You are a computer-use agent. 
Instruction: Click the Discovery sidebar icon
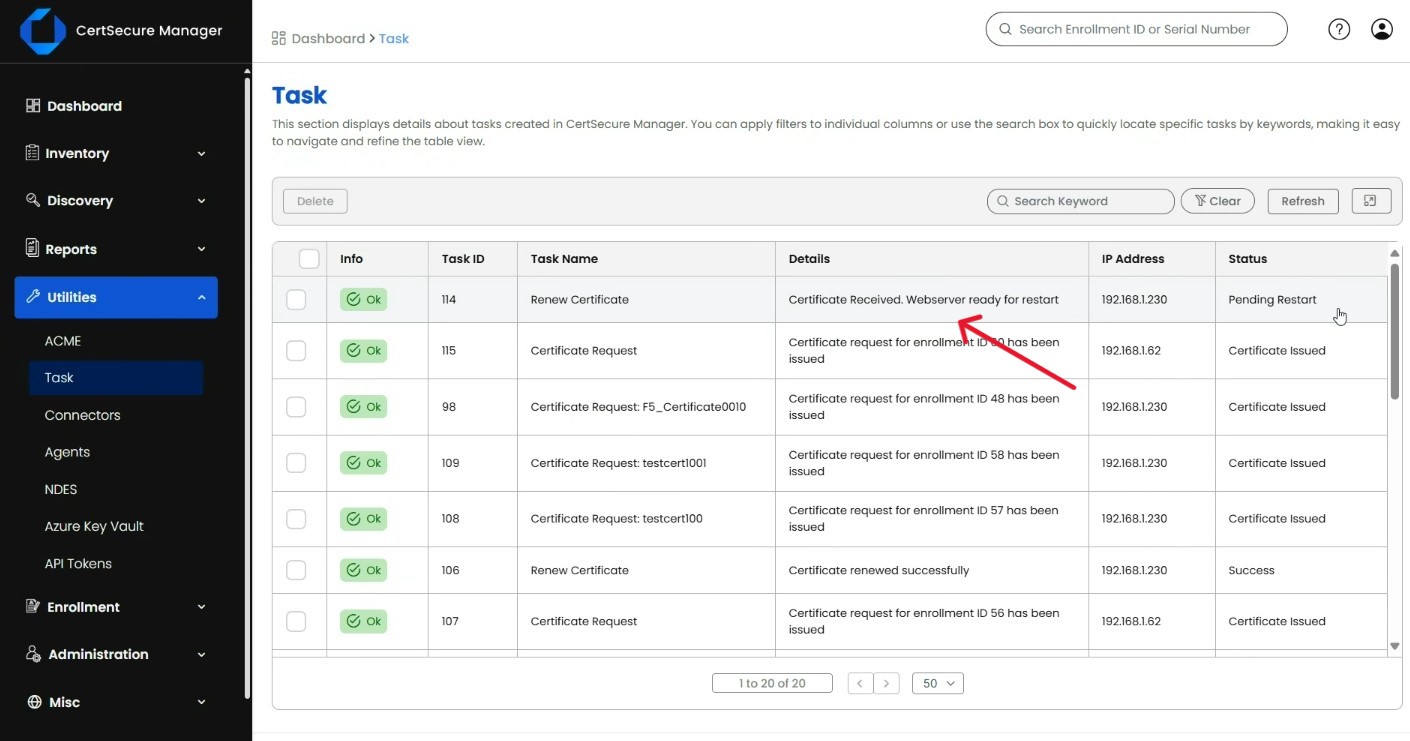point(33,200)
